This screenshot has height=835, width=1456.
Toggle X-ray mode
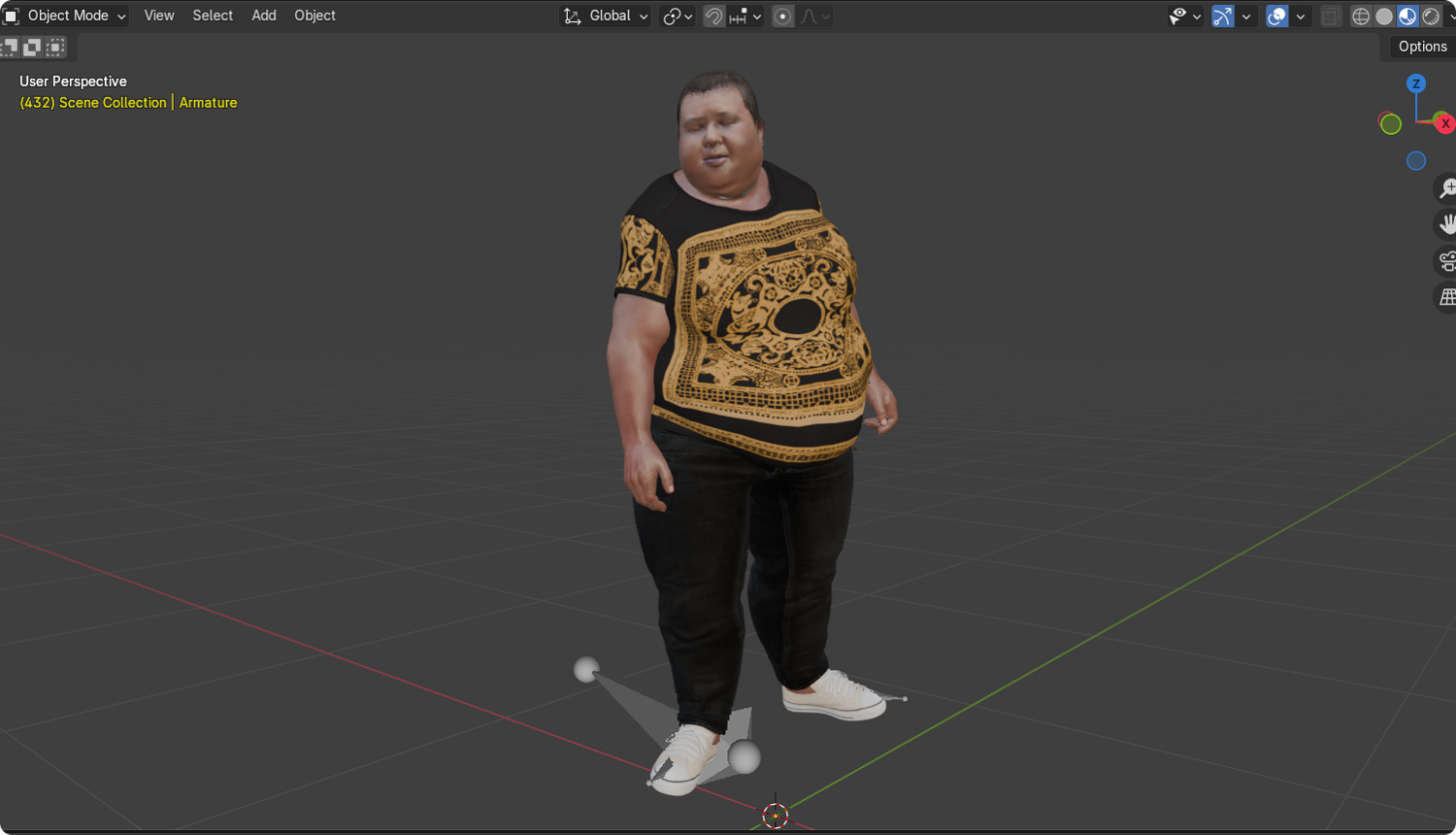click(1331, 16)
